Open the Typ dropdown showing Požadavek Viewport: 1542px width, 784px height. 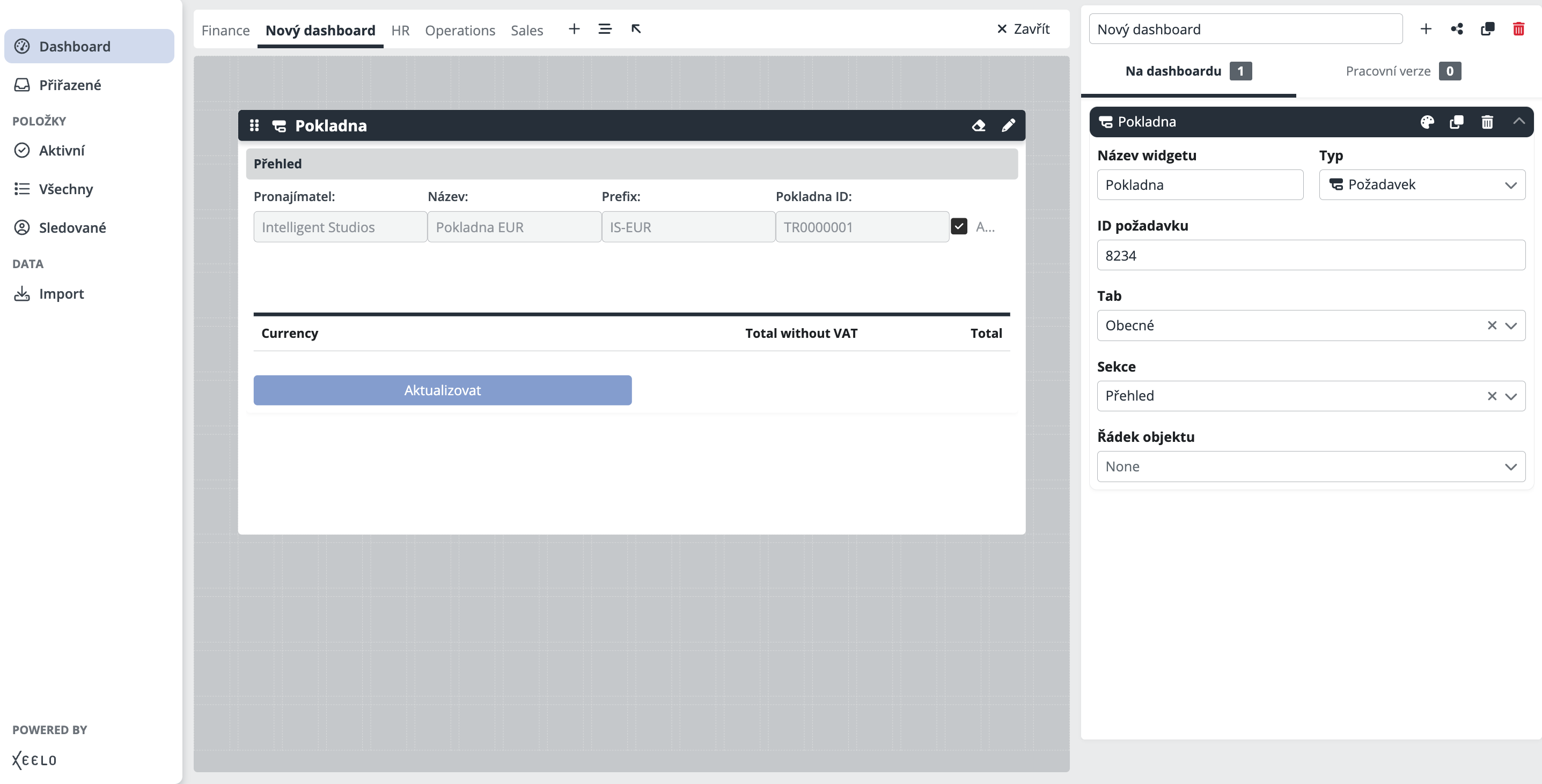[1422, 185]
